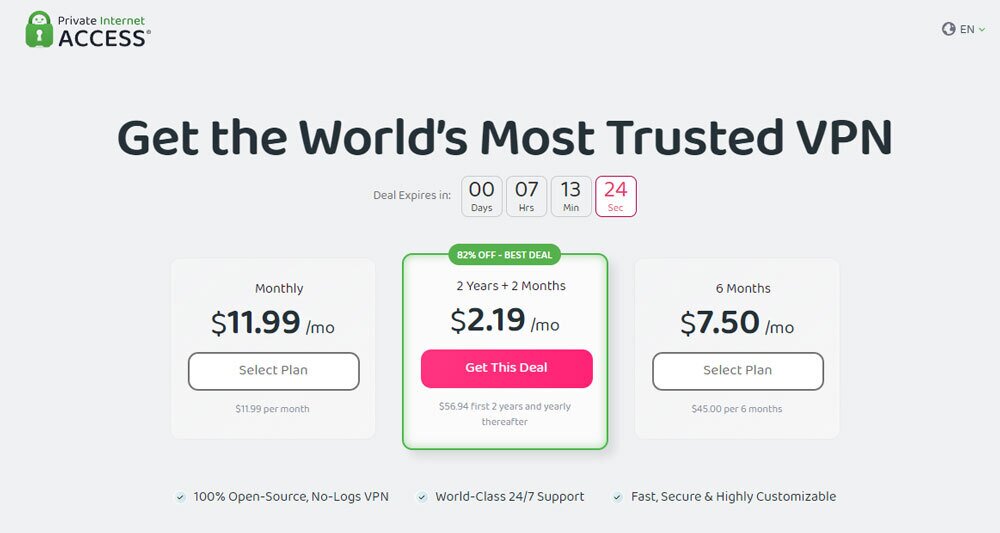This screenshot has height=533, width=1000.
Task: Click the $11.99 /mo price text
Action: coord(273,323)
